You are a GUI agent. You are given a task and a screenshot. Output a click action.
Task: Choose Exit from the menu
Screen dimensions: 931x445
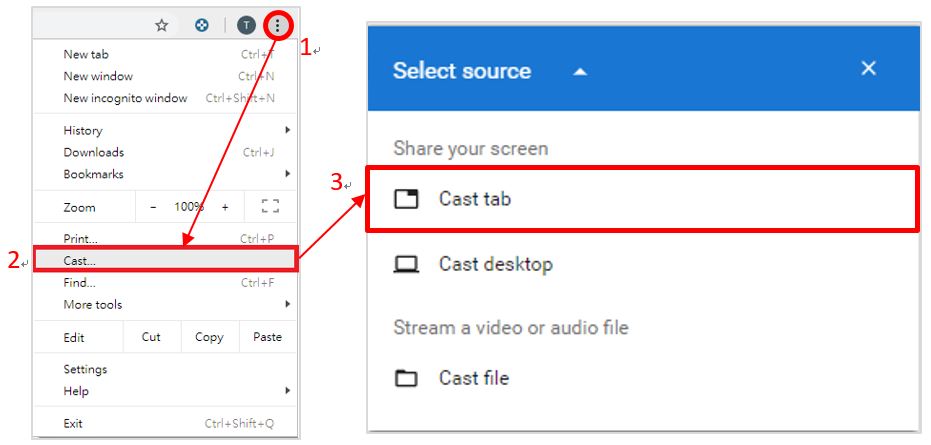[164, 424]
